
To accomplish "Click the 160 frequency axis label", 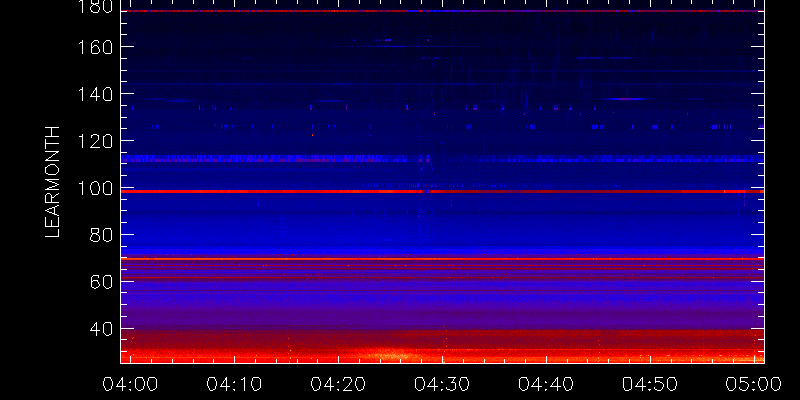I will point(94,47).
